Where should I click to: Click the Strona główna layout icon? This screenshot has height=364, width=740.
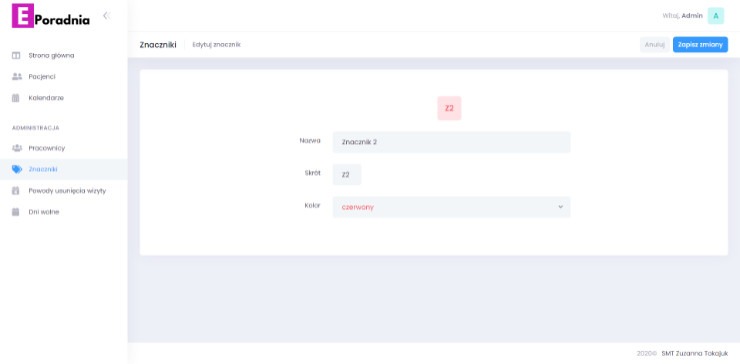(16, 56)
